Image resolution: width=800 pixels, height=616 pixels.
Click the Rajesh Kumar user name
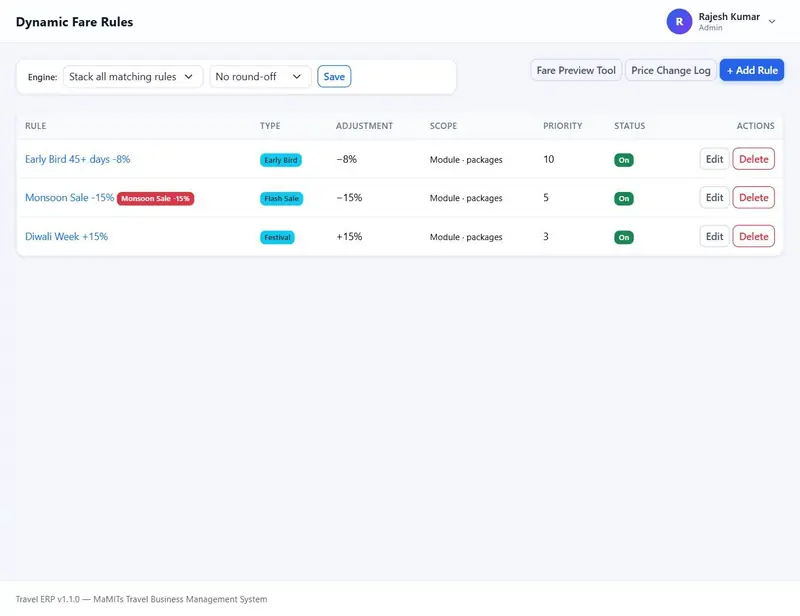(x=729, y=17)
